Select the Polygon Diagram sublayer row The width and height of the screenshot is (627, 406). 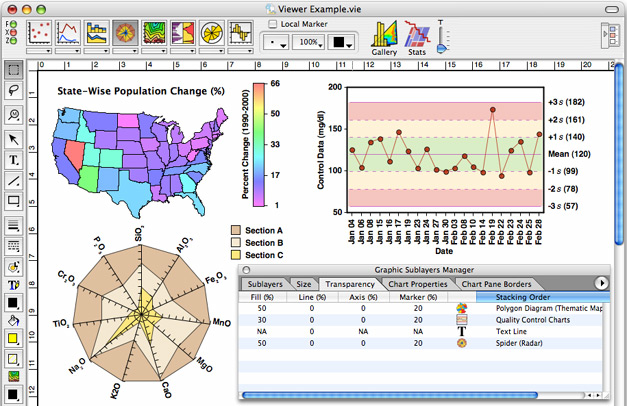421,308
